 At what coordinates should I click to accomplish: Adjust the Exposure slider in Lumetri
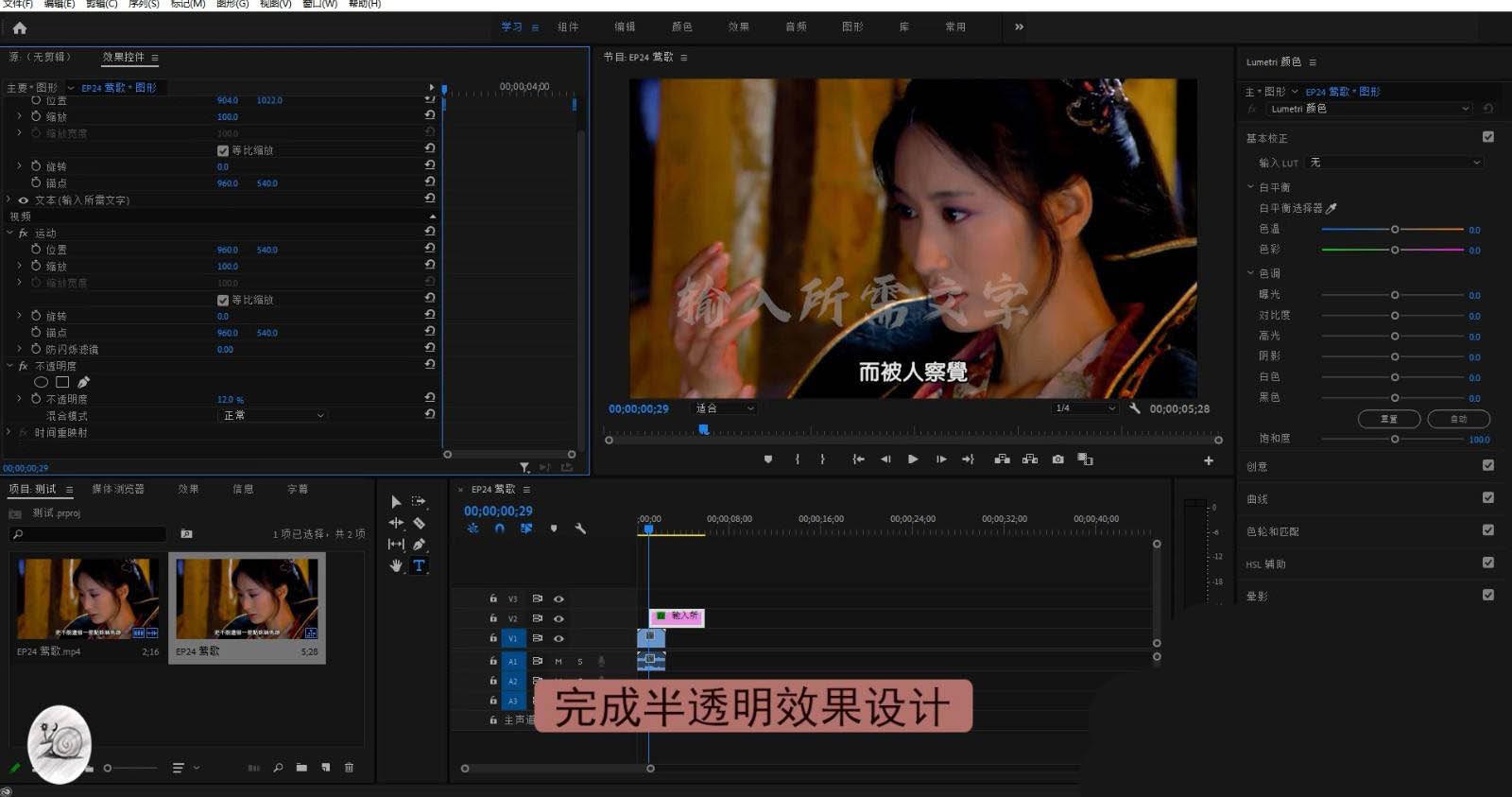click(x=1393, y=295)
